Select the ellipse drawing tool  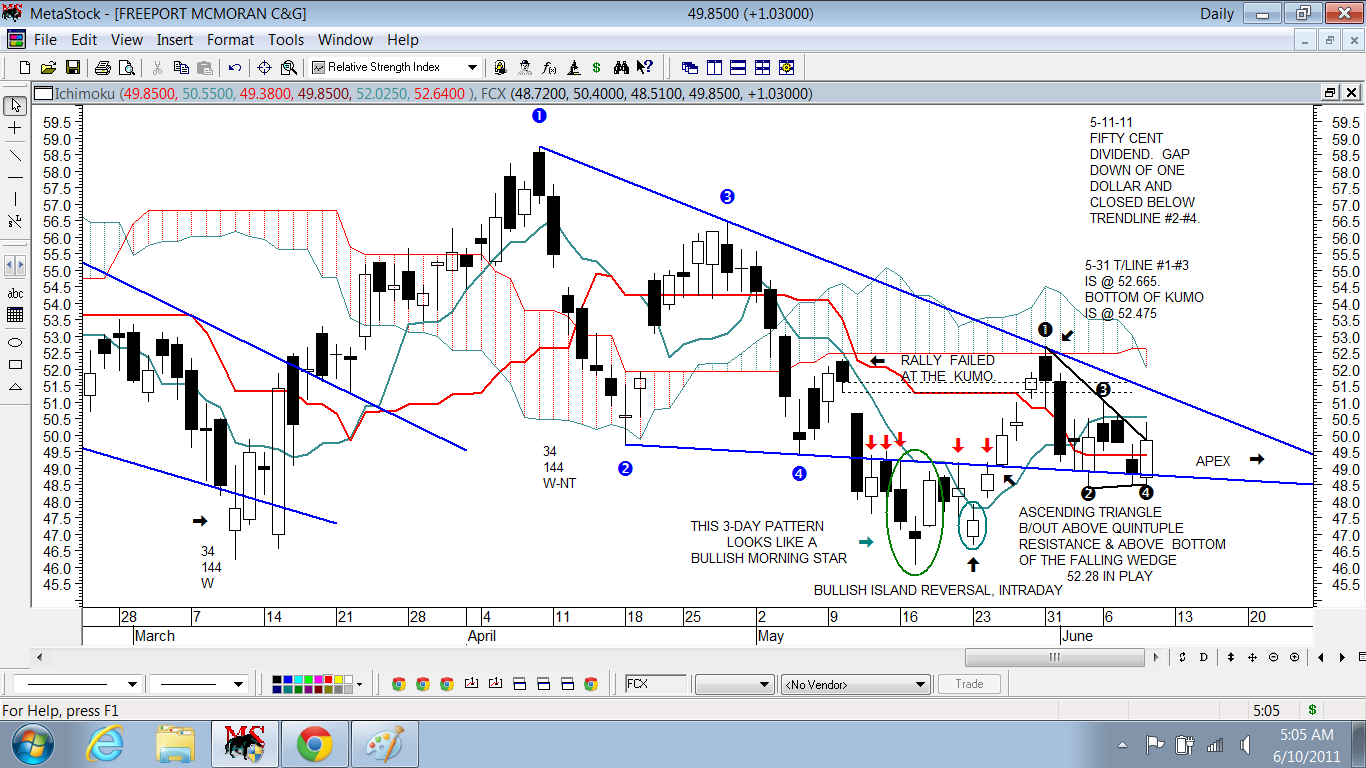(15, 341)
